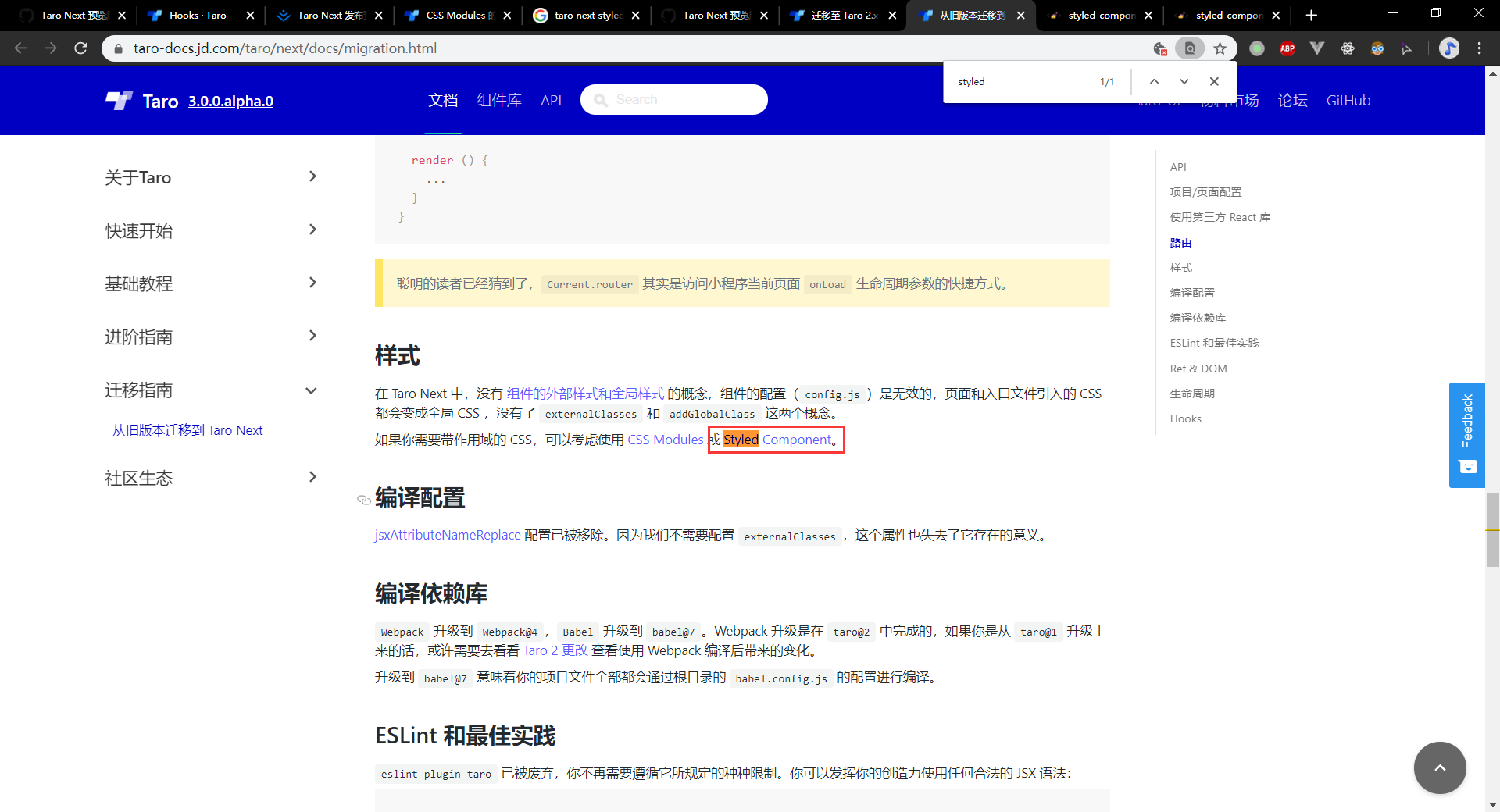Open 组件的外部样式和全局样式 link
1500x812 pixels.
click(585, 394)
